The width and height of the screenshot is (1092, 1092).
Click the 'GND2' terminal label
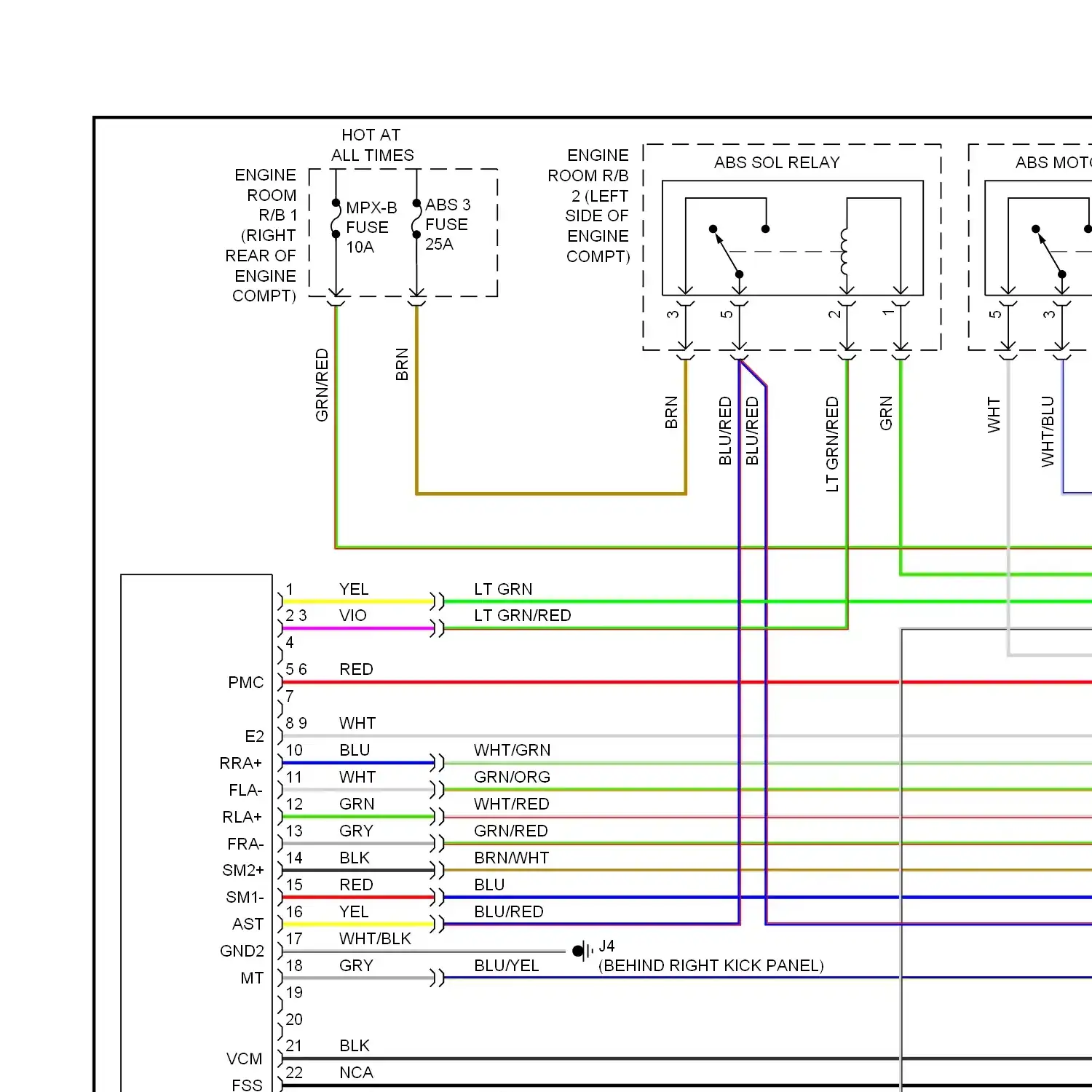pyautogui.click(x=242, y=951)
